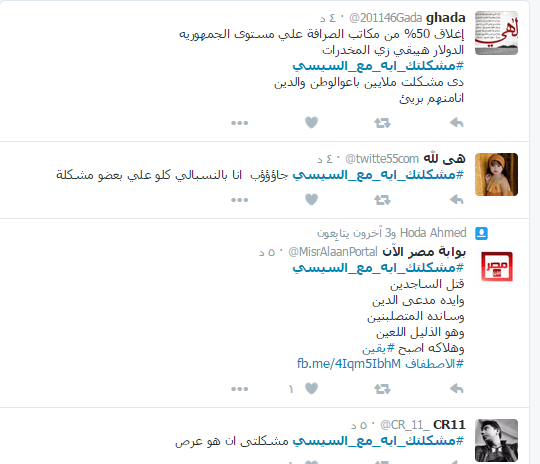This screenshot has height=464, width=540.
Task: Retweet ghada's tweet about exchange offices
Action: [382, 123]
